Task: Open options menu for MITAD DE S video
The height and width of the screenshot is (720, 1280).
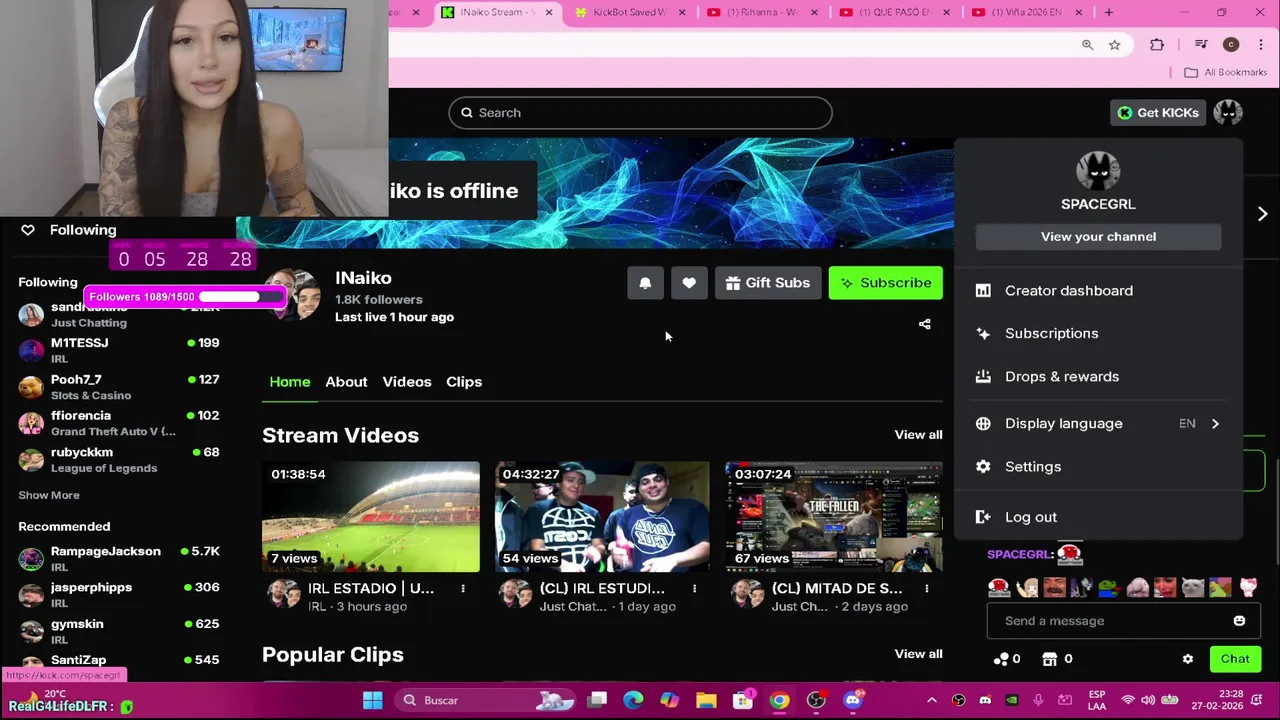Action: pos(926,589)
